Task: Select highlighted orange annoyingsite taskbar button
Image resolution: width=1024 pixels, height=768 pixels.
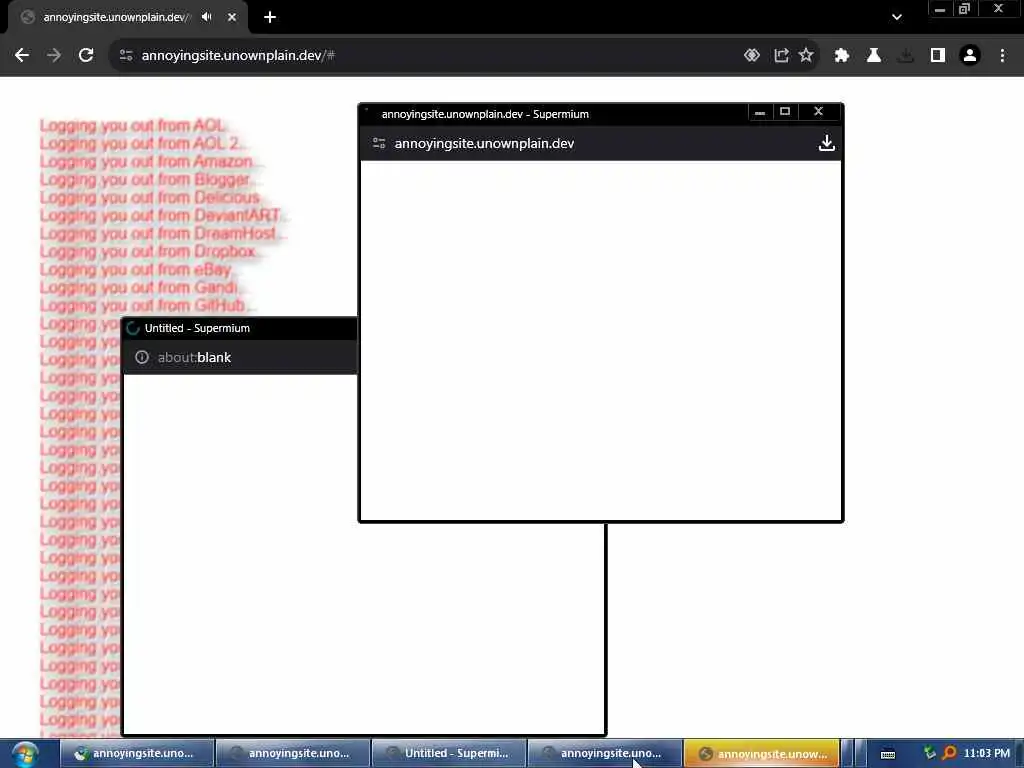Action: coord(761,754)
